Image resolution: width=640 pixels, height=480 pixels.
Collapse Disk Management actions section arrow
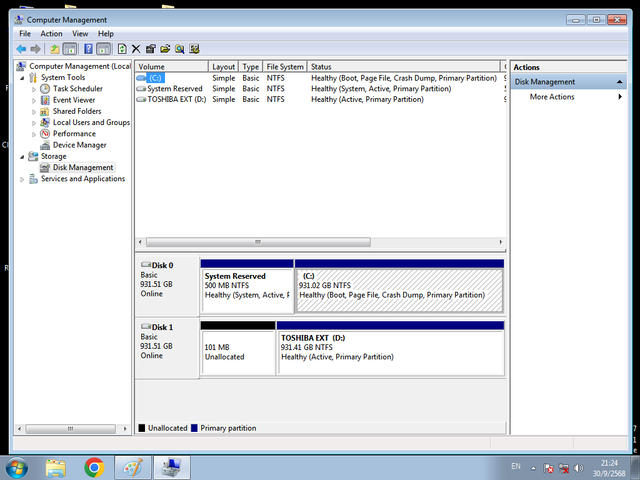620,82
